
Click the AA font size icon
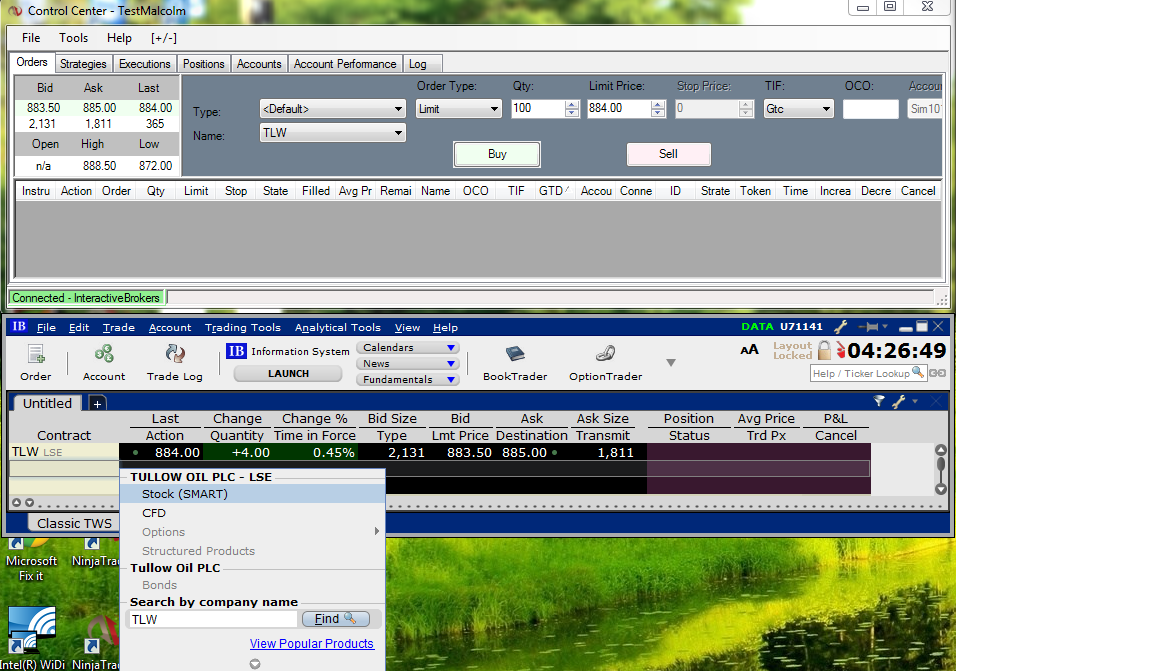[749, 351]
